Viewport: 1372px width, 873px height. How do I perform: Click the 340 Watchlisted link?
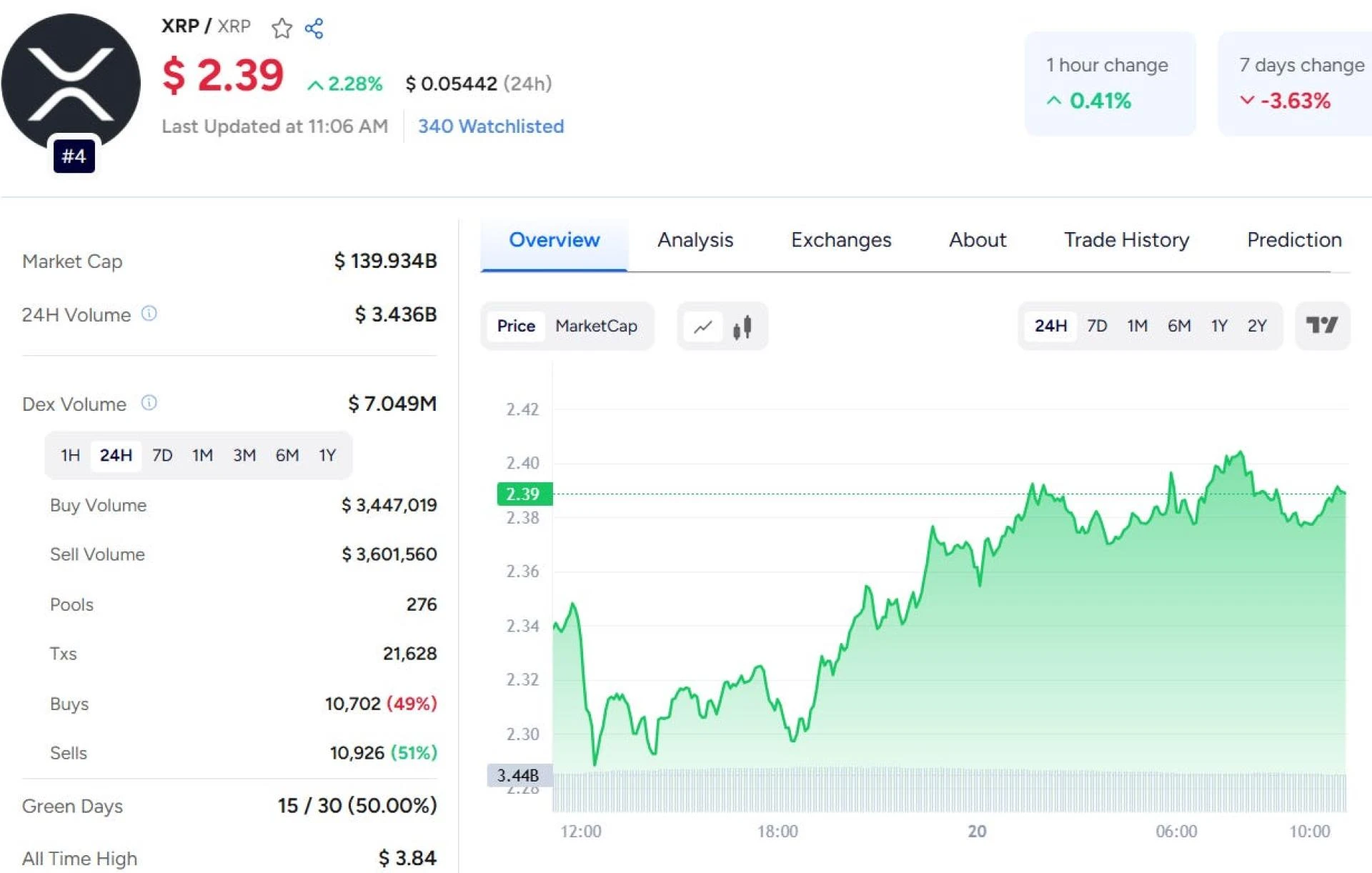[491, 126]
